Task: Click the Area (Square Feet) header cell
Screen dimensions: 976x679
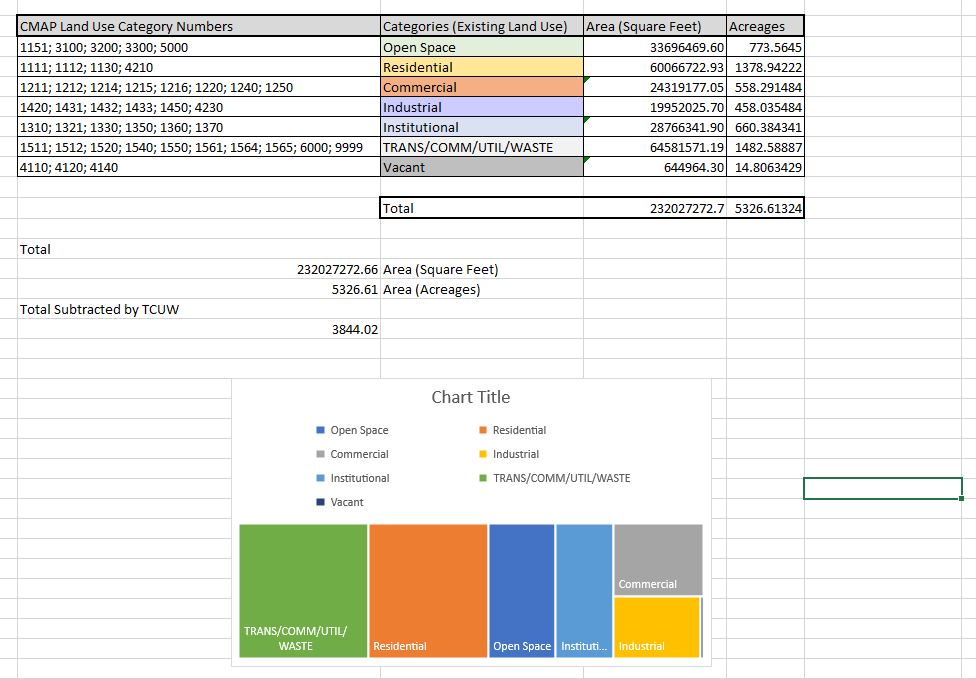Action: [655, 26]
